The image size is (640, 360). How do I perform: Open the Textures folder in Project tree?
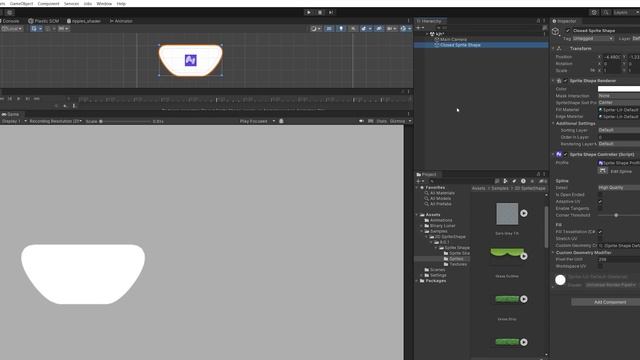(458, 264)
